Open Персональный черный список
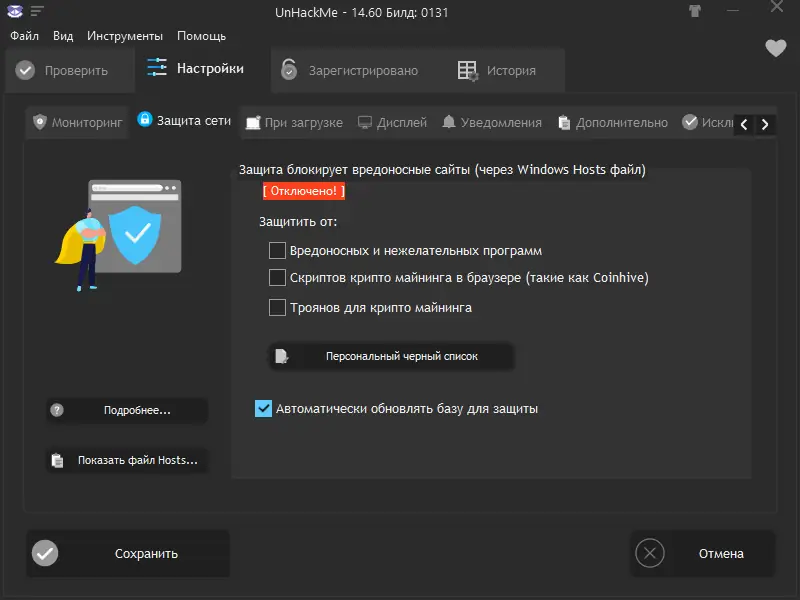 point(391,356)
